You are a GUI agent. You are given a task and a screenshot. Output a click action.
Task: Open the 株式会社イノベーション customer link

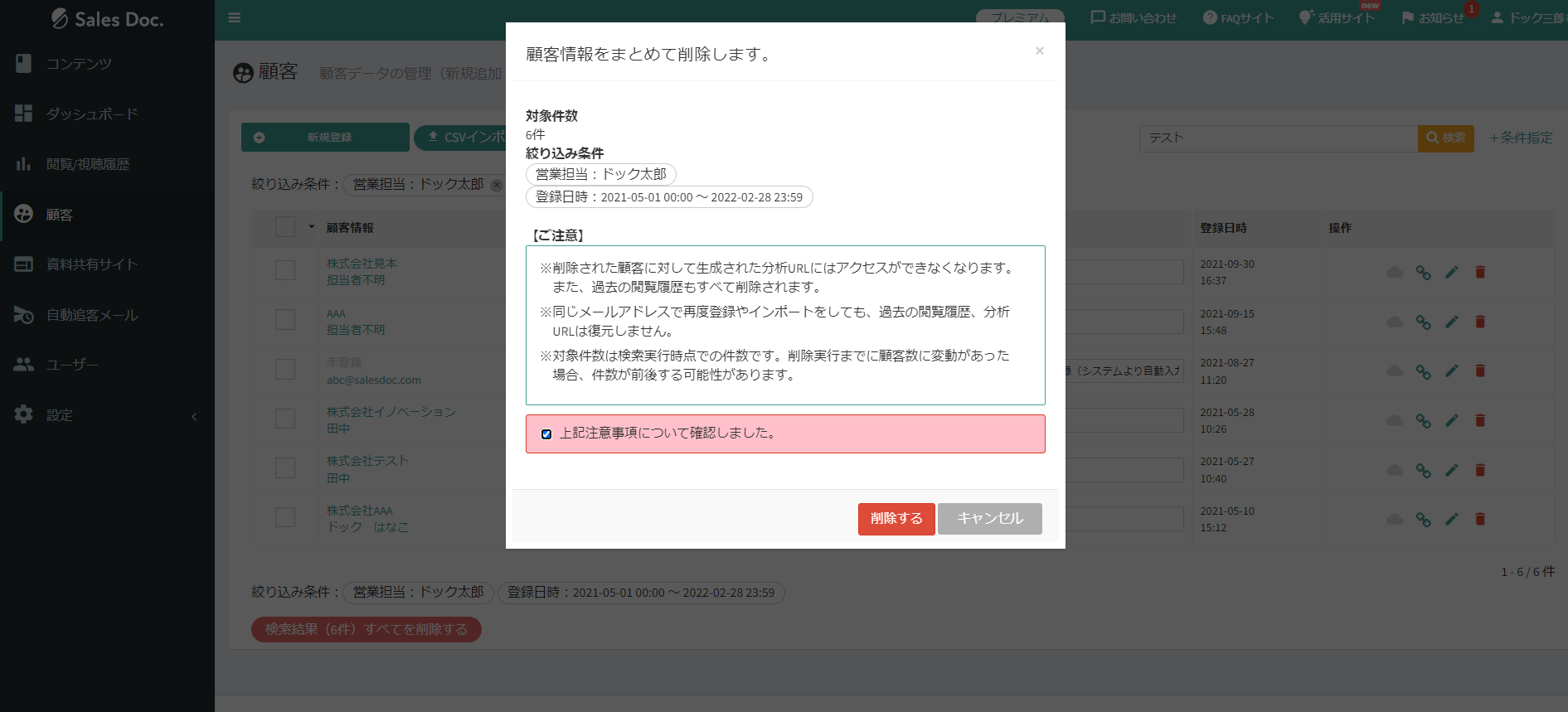click(391, 412)
